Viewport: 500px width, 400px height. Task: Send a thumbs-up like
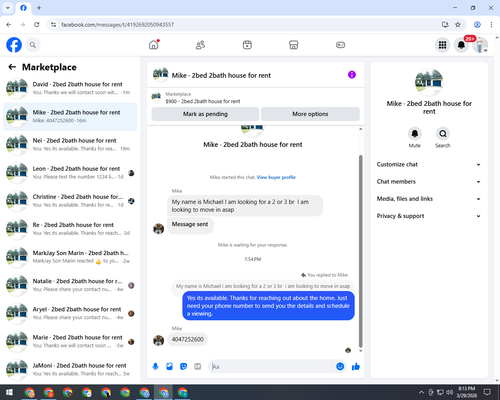tap(356, 367)
